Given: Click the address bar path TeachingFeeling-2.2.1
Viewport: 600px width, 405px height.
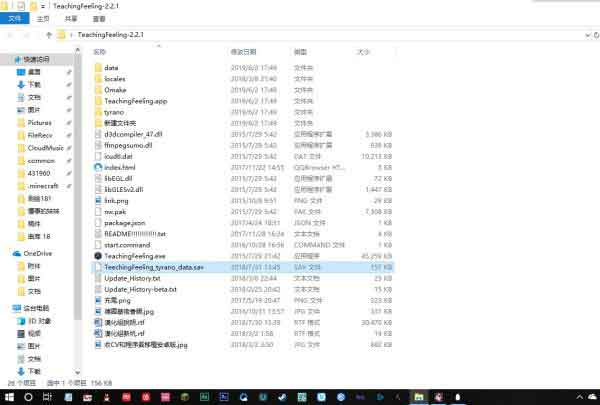Looking at the screenshot, I should [x=111, y=34].
